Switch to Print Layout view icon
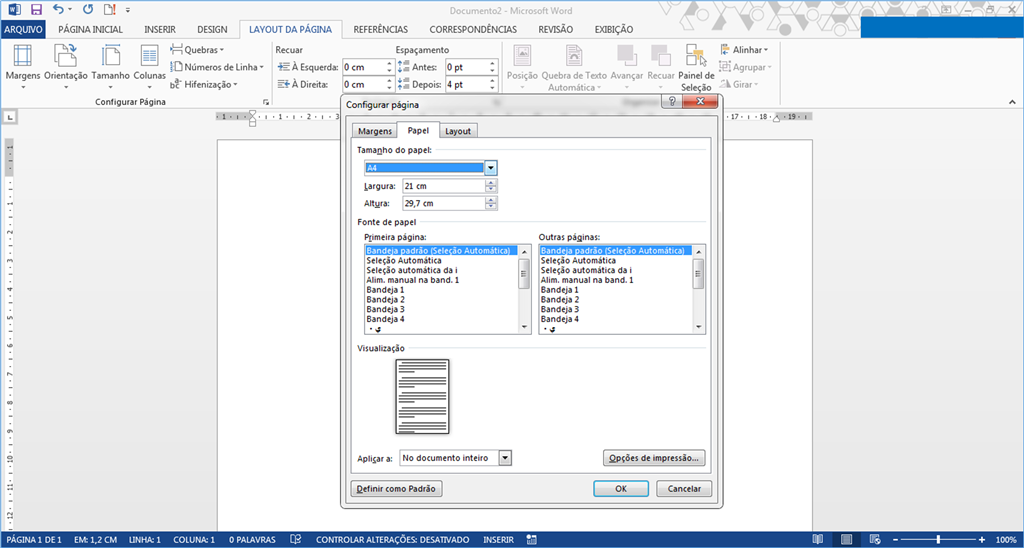Screen dimensions: 1024x548 click(x=846, y=540)
